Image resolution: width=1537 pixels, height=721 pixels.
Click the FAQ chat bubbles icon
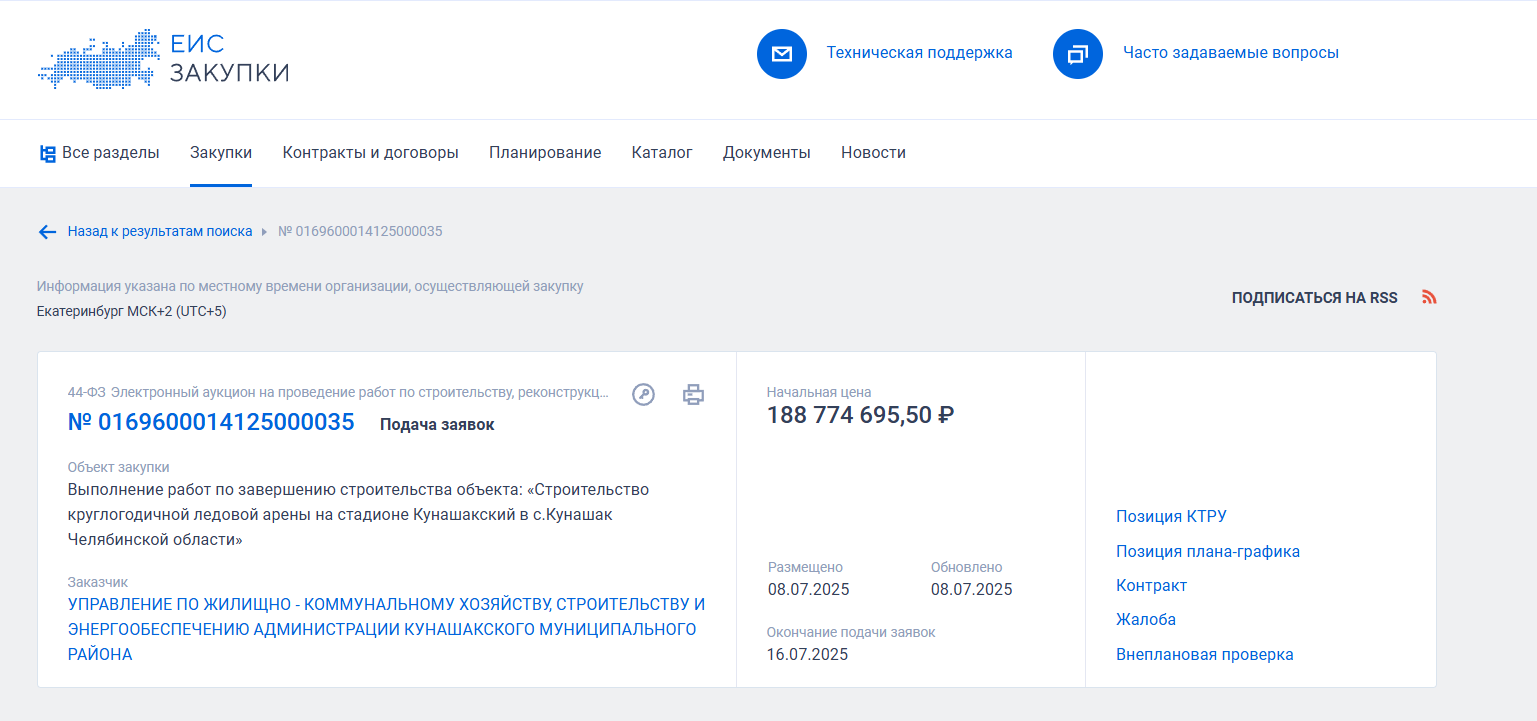(1077, 54)
